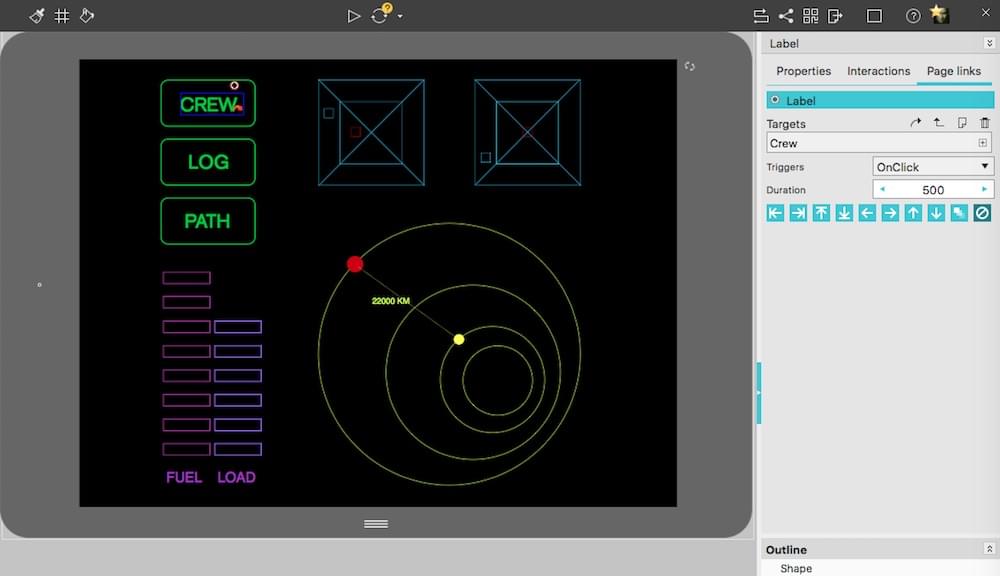The height and width of the screenshot is (576, 1000).
Task: Click the swap arrows toolbar icon
Action: pos(761,16)
